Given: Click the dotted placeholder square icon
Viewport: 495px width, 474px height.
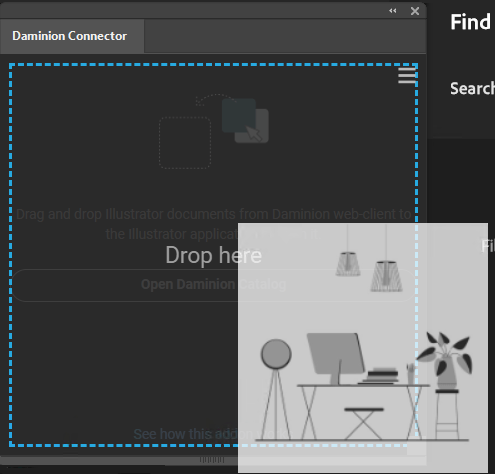Looking at the screenshot, I should point(185,143).
